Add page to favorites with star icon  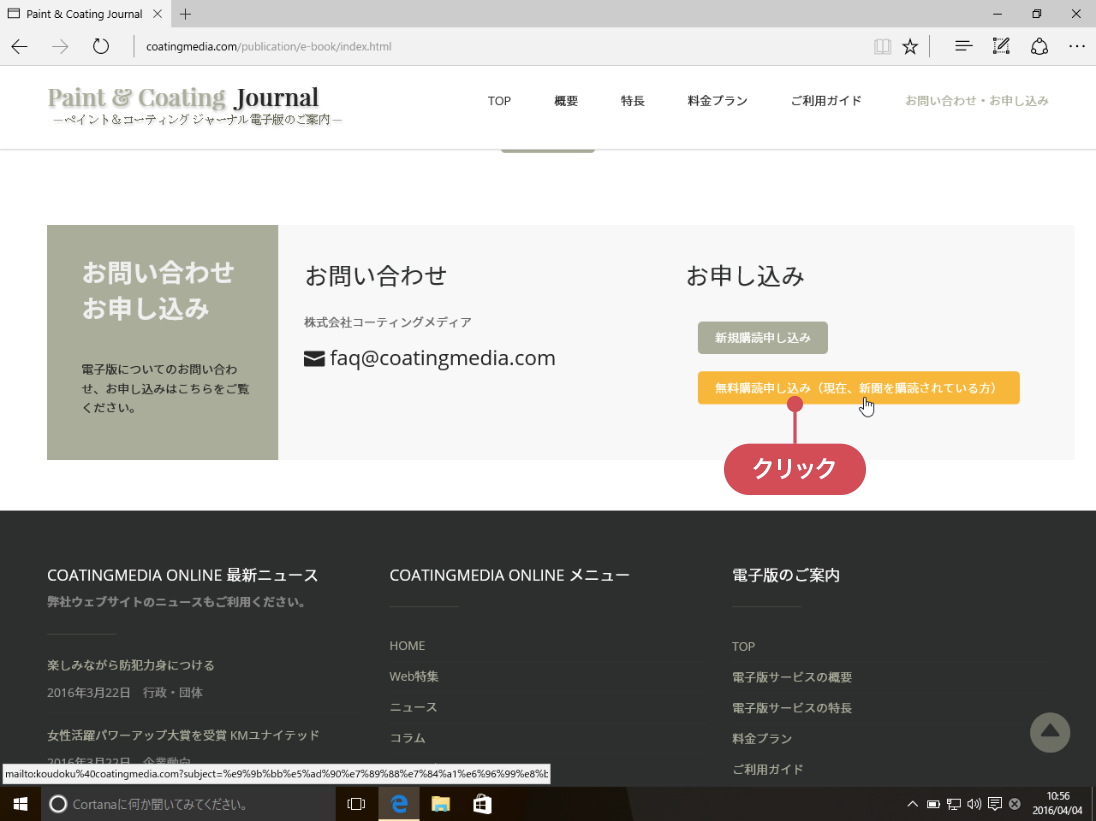[910, 46]
